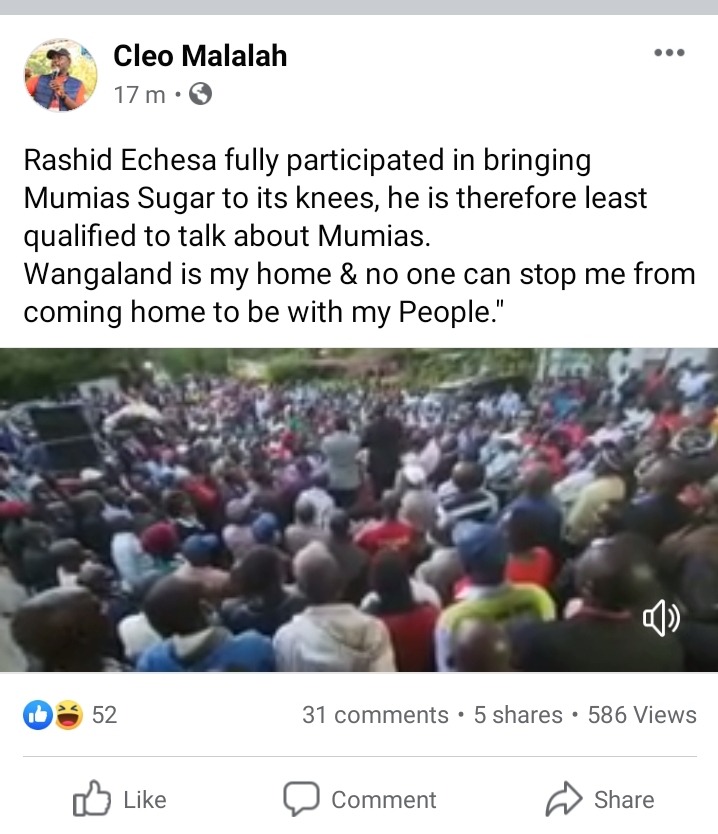Click the 586 Views count
718x834 pixels.
[x=642, y=715]
